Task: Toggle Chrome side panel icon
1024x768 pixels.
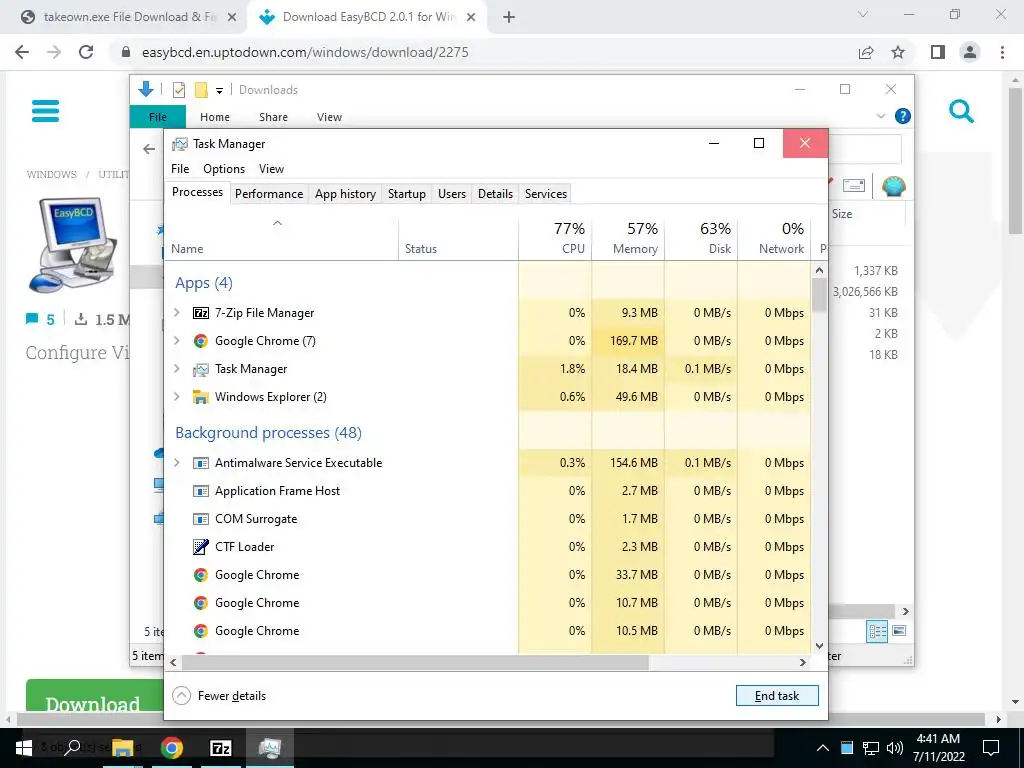Action: coord(938,52)
